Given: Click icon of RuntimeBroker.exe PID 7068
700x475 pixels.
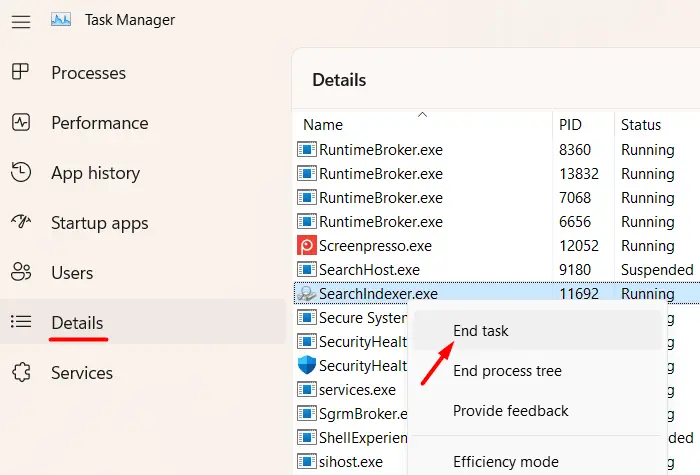Looking at the screenshot, I should point(307,198).
